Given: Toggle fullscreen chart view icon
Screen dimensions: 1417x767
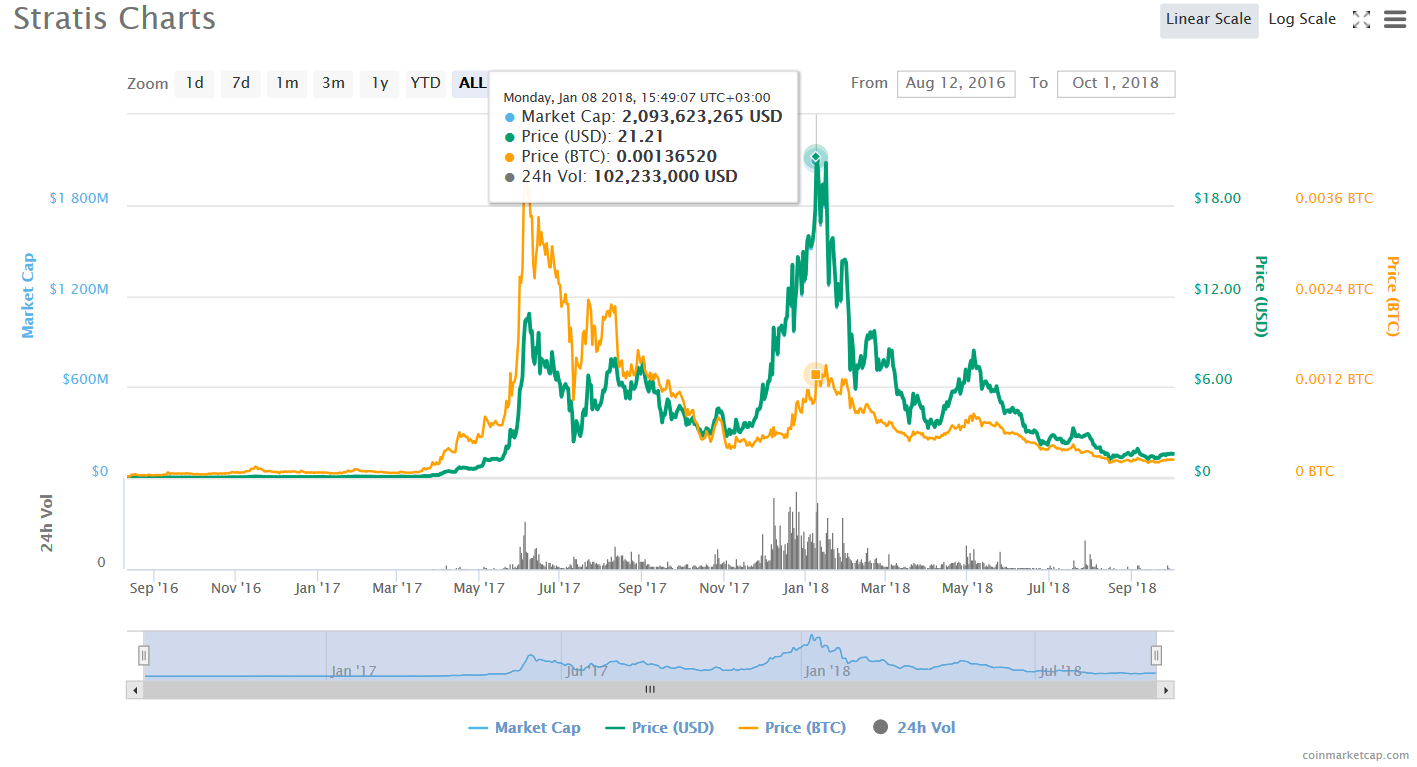Looking at the screenshot, I should 1361,19.
